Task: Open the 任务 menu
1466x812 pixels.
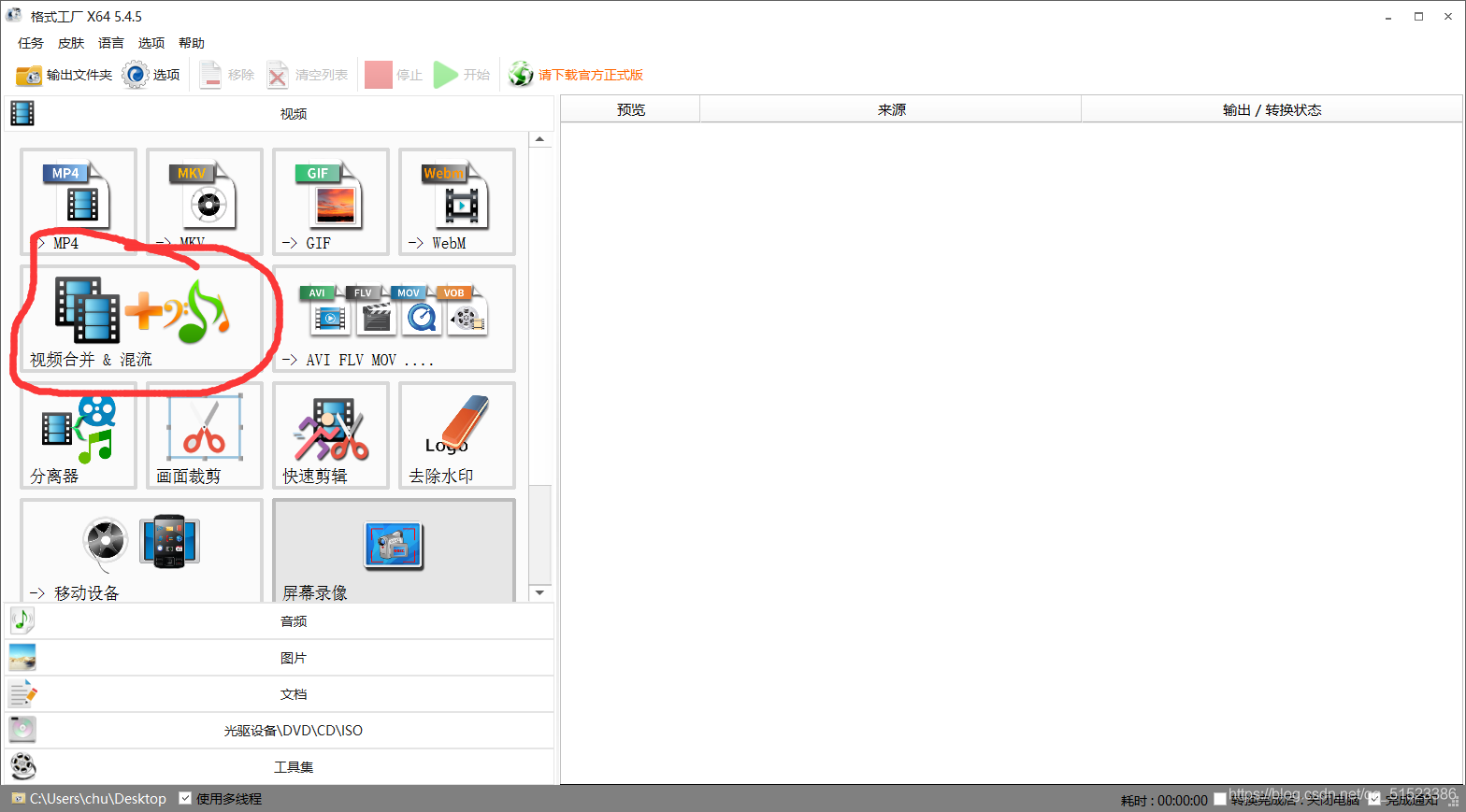Action: 31,43
